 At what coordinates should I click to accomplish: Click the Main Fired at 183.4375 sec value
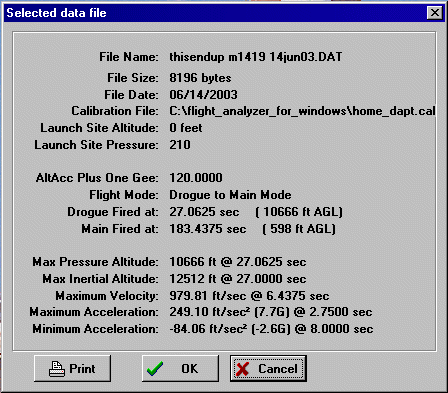208,229
